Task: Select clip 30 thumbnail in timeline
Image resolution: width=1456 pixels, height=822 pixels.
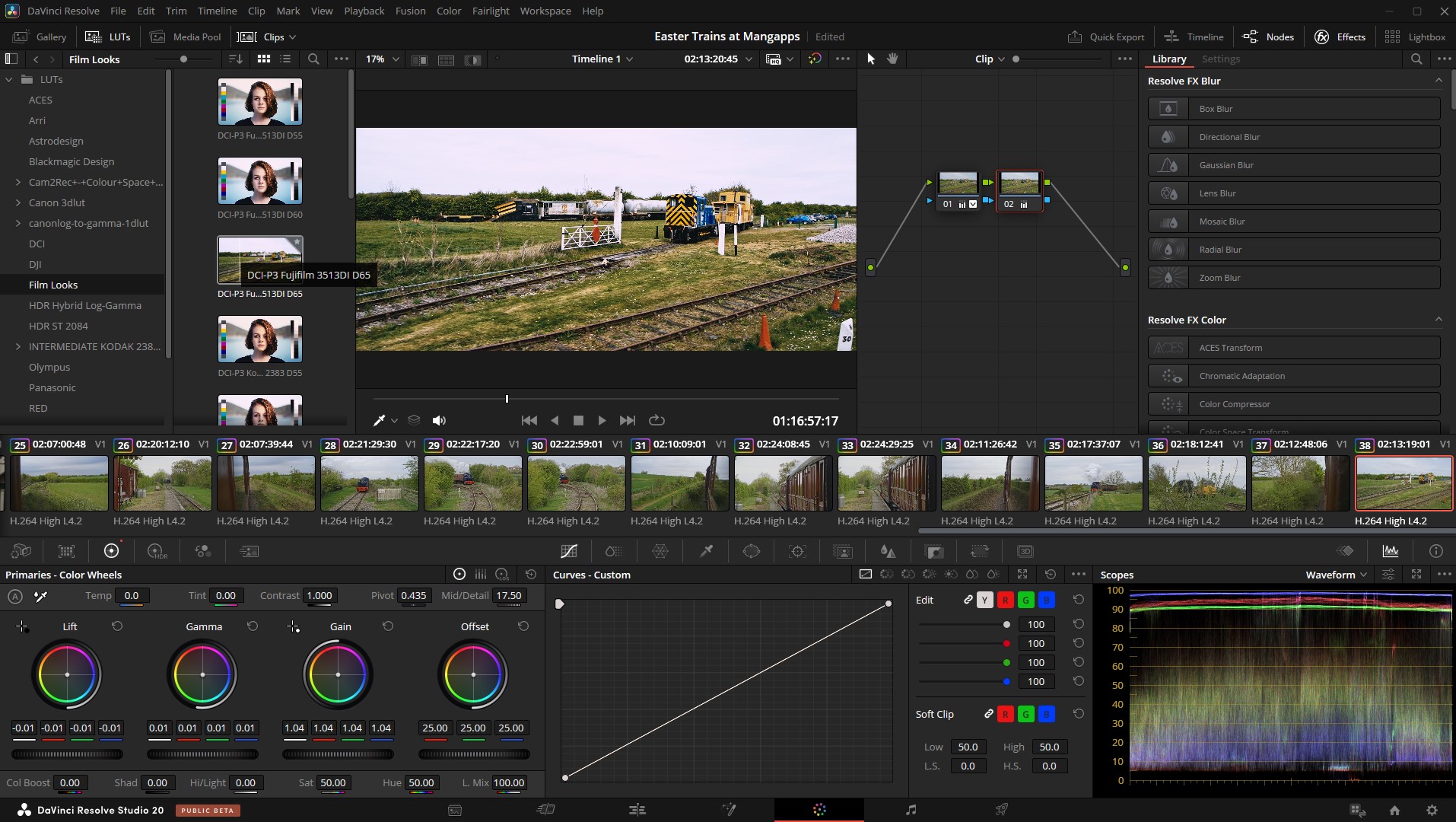Action: [576, 483]
